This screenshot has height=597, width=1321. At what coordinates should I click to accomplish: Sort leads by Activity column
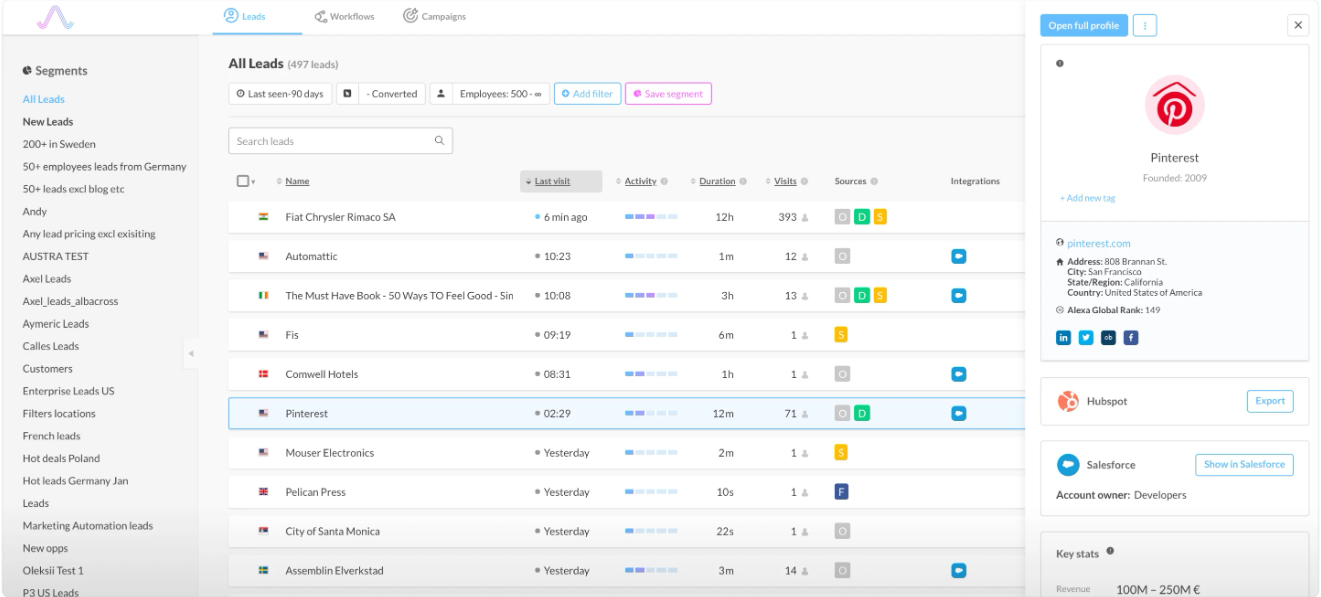click(x=640, y=181)
